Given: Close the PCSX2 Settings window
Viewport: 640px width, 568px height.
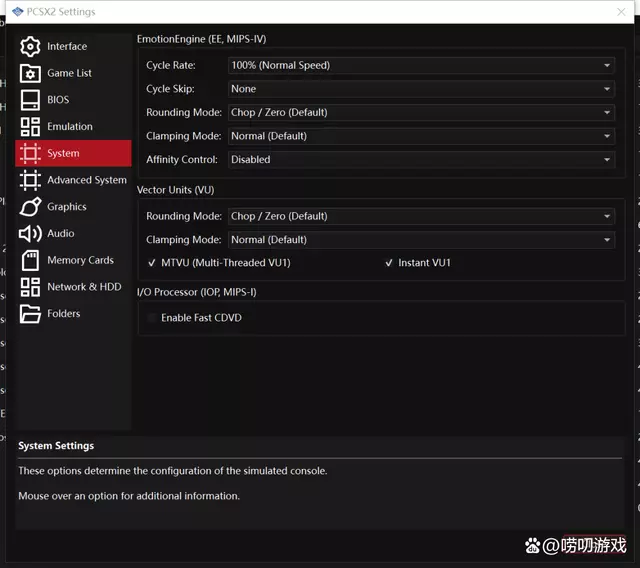Looking at the screenshot, I should [x=621, y=12].
